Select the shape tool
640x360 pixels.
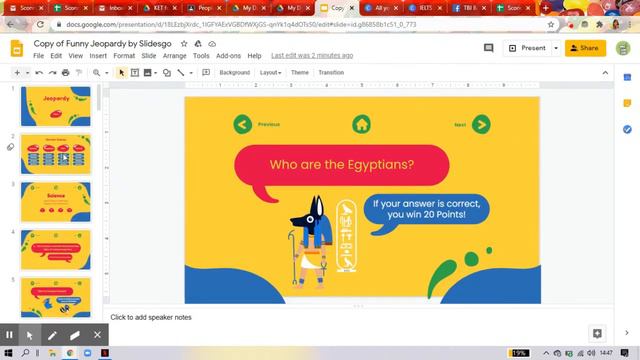167,73
